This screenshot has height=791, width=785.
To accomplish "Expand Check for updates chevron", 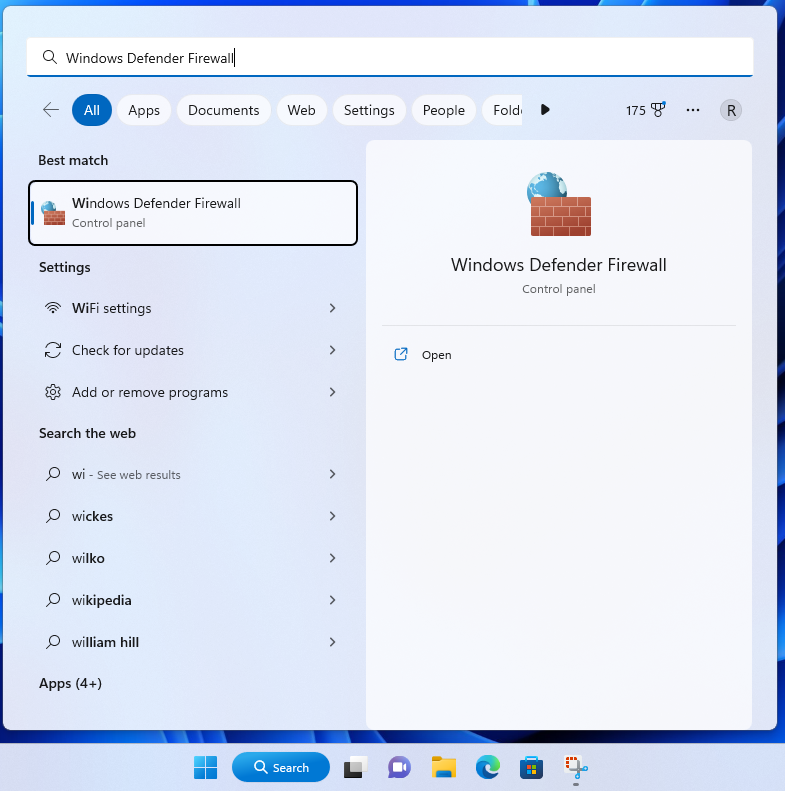I will tap(332, 350).
